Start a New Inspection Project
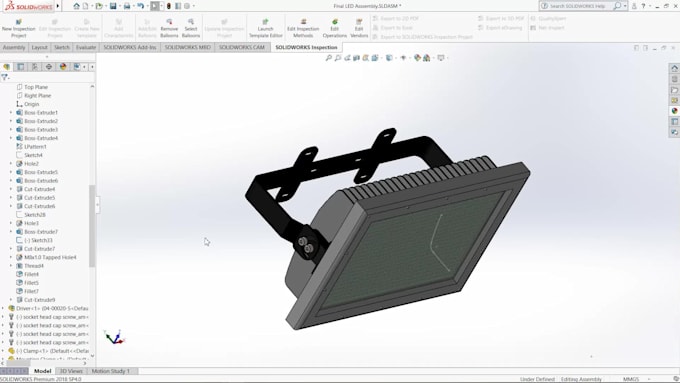The image size is (680, 383). click(19, 29)
